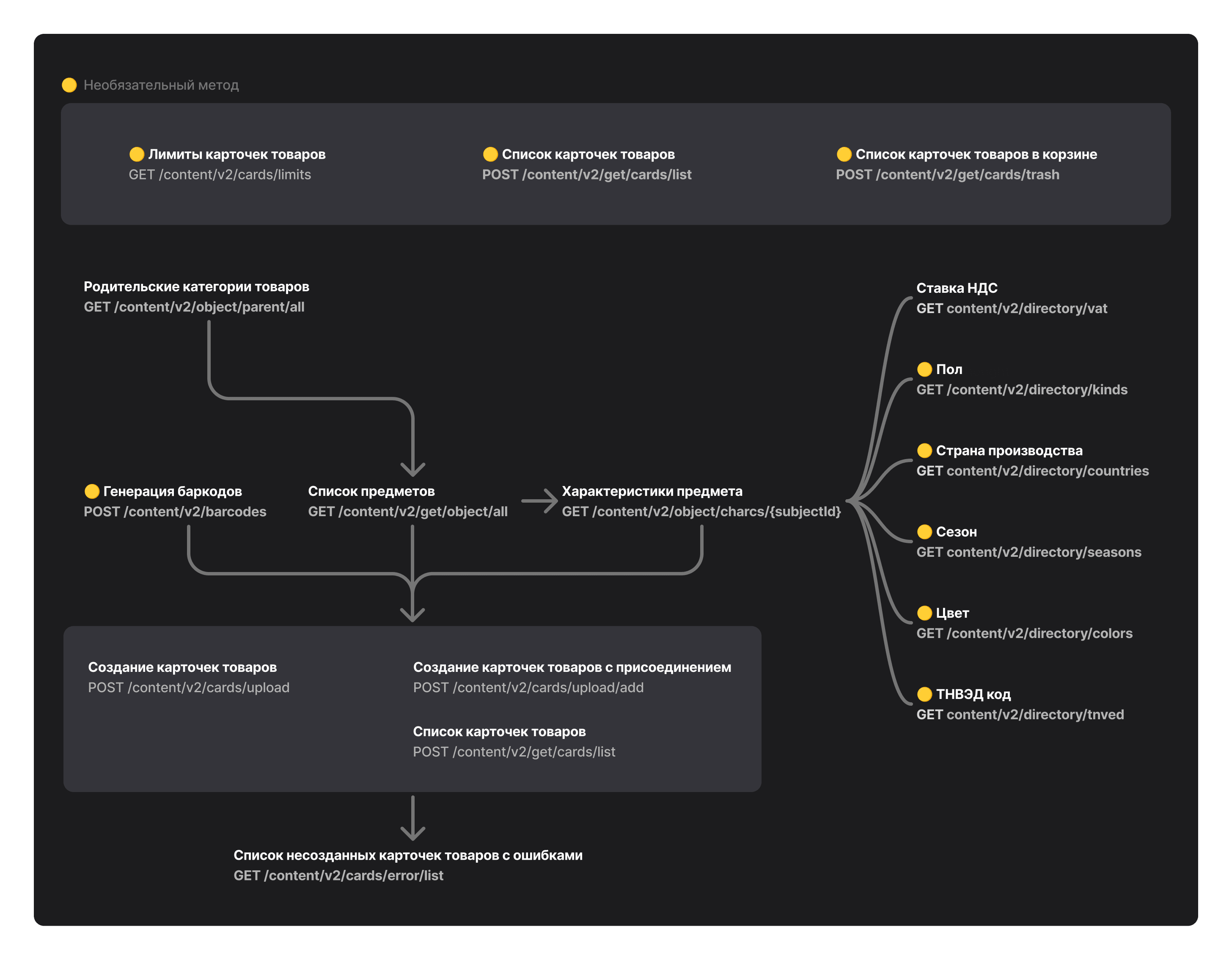Viewport: 1232px width, 960px height.
Task: Click arrow between Список предметов and Характеристики предмета
Action: click(539, 501)
